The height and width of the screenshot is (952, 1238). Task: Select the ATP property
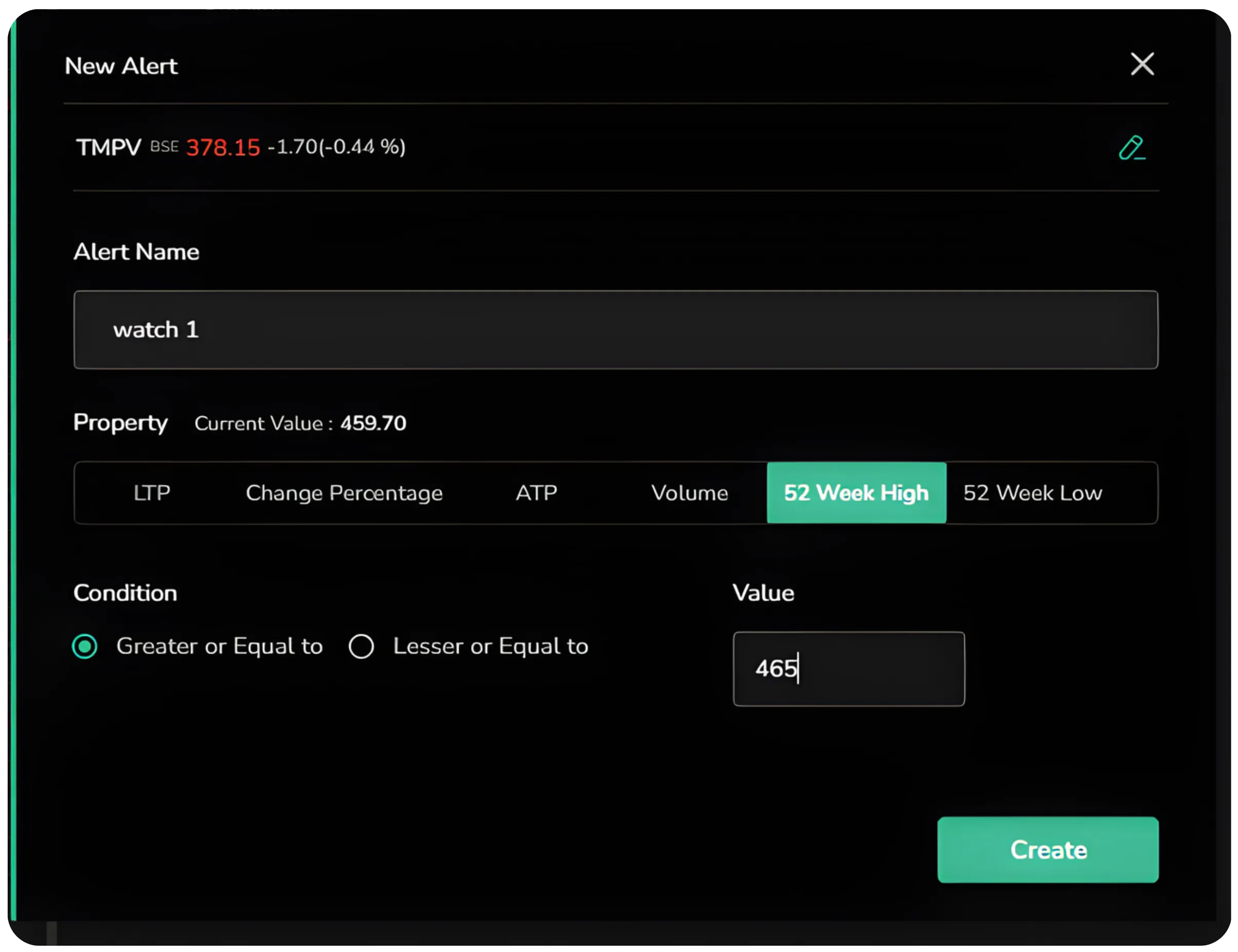tap(535, 492)
